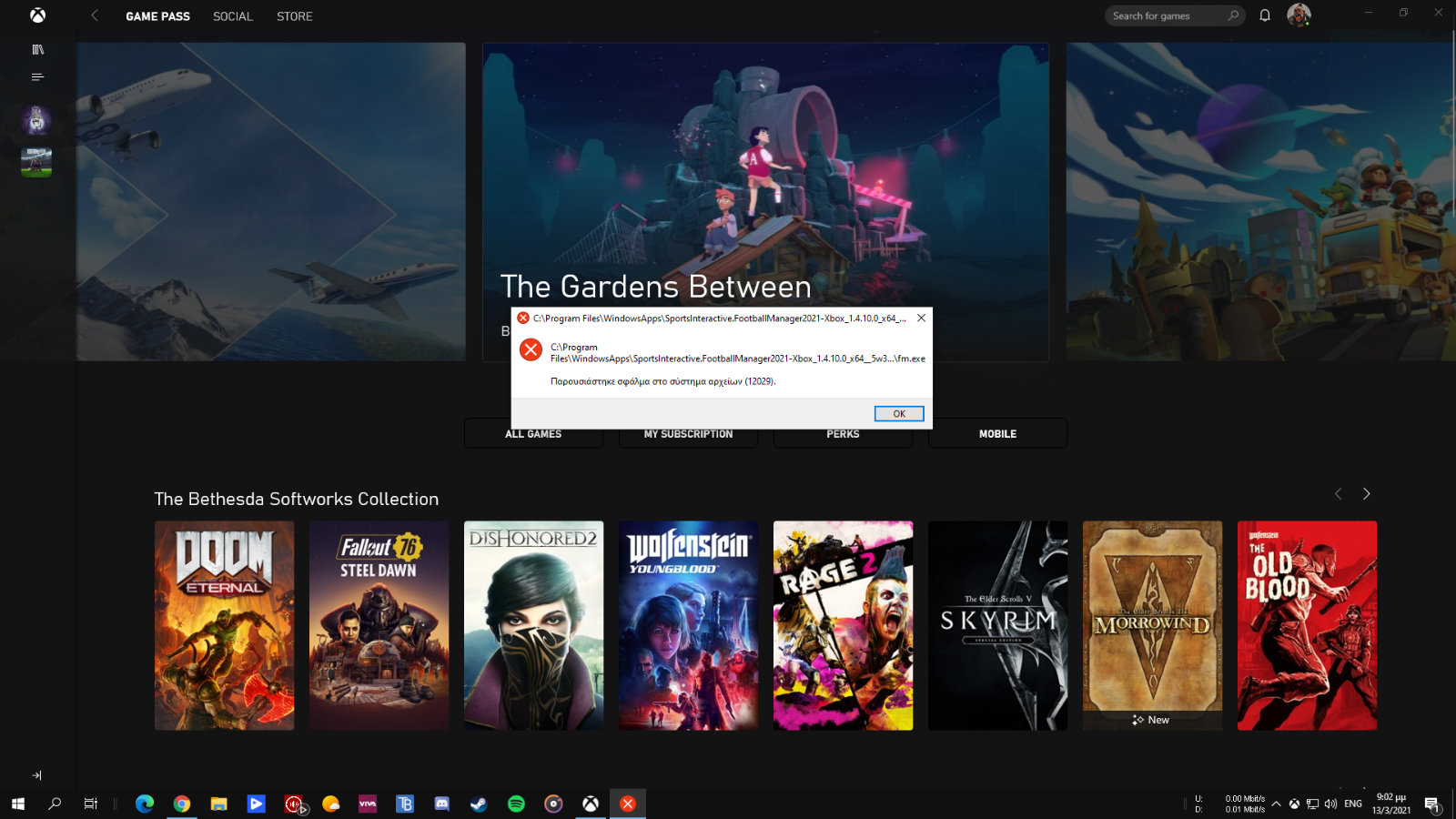Viewport: 1456px width, 819px height.
Task: Switch to the GAME PASS tab
Action: (x=158, y=16)
